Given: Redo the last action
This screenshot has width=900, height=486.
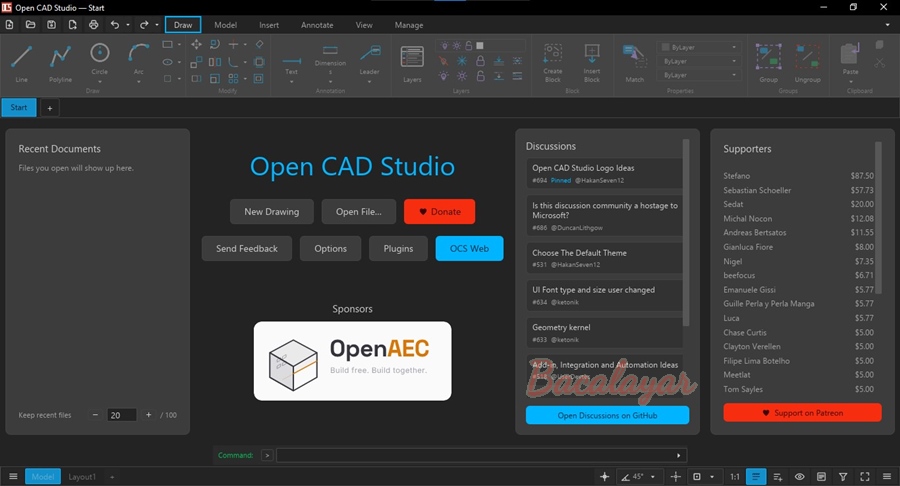Looking at the screenshot, I should coord(144,25).
